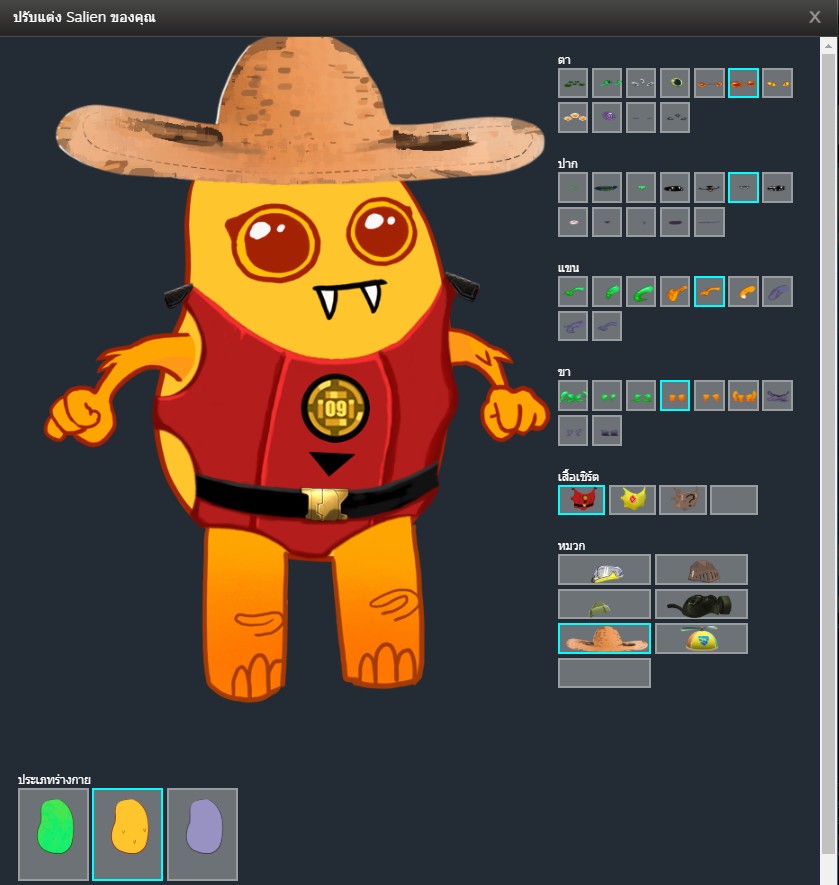This screenshot has width=839, height=885.
Task: Choose the green stubby legs with feet
Action: pos(641,396)
